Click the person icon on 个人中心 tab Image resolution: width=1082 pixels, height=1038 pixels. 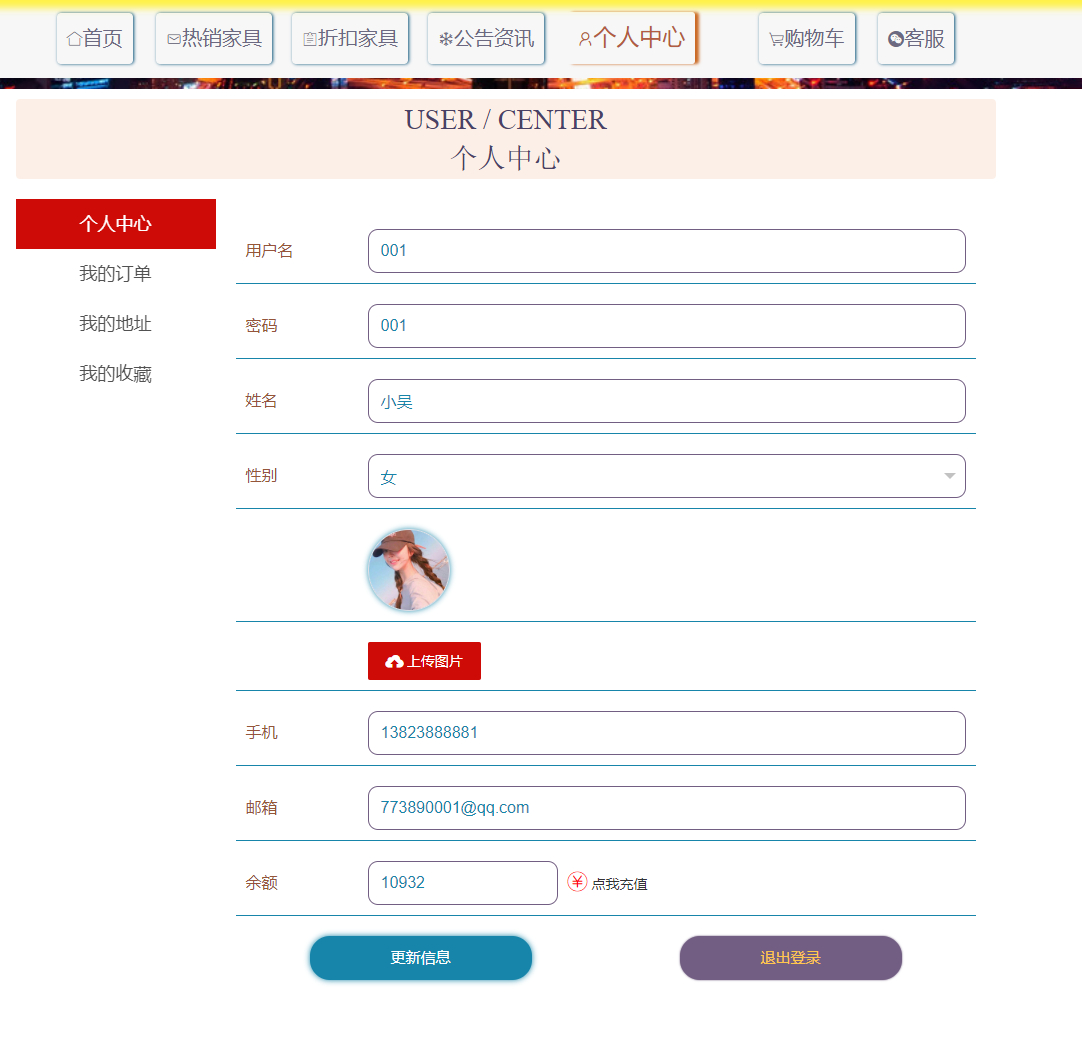(x=583, y=38)
